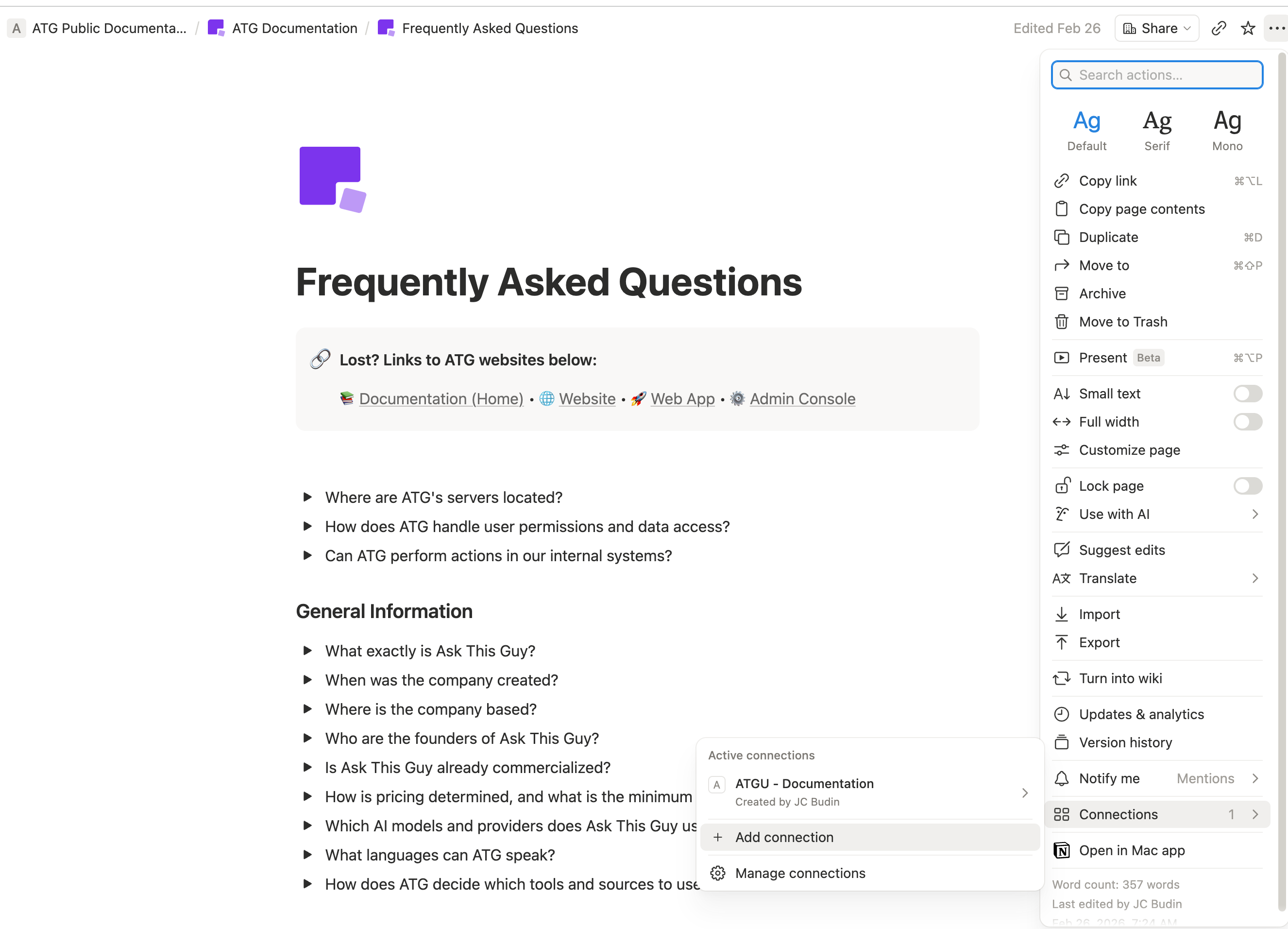Follow the Web App link
The height and width of the screenshot is (929, 1288).
(683, 399)
